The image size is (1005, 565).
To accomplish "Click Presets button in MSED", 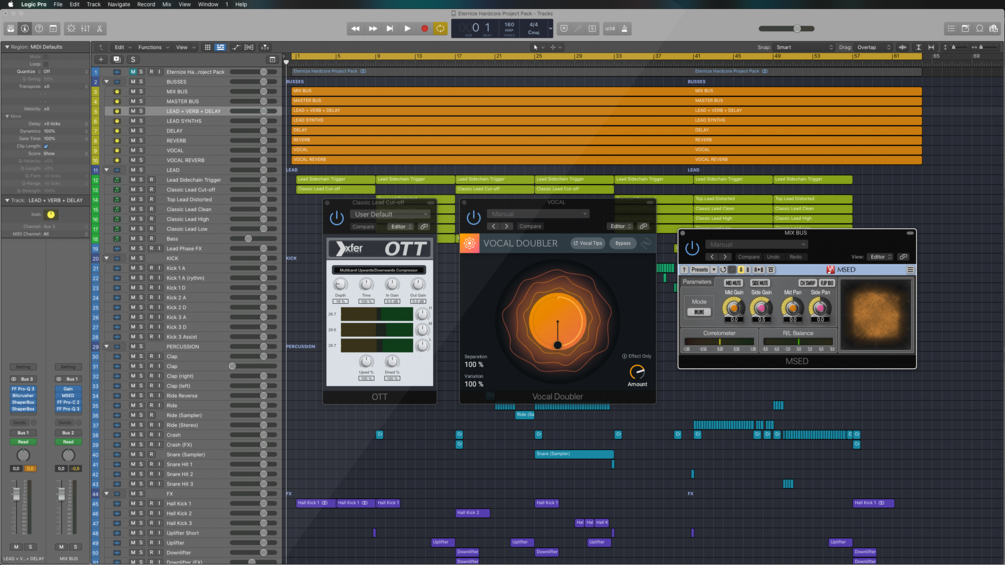I will tap(699, 270).
